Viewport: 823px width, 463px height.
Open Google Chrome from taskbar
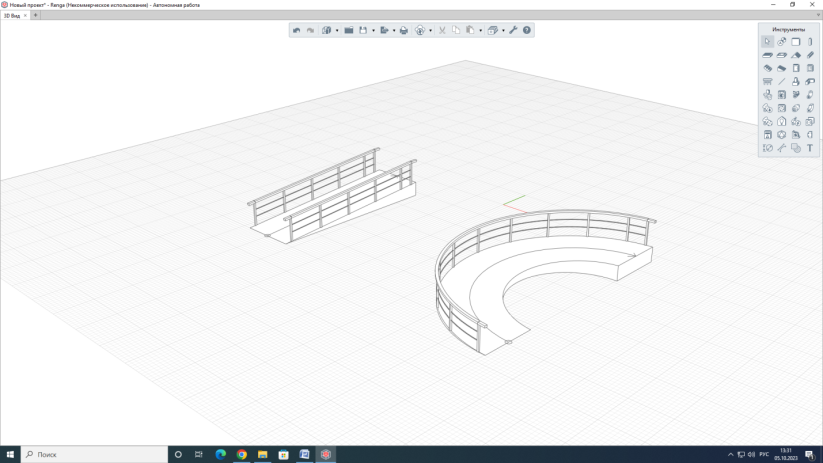click(241, 454)
